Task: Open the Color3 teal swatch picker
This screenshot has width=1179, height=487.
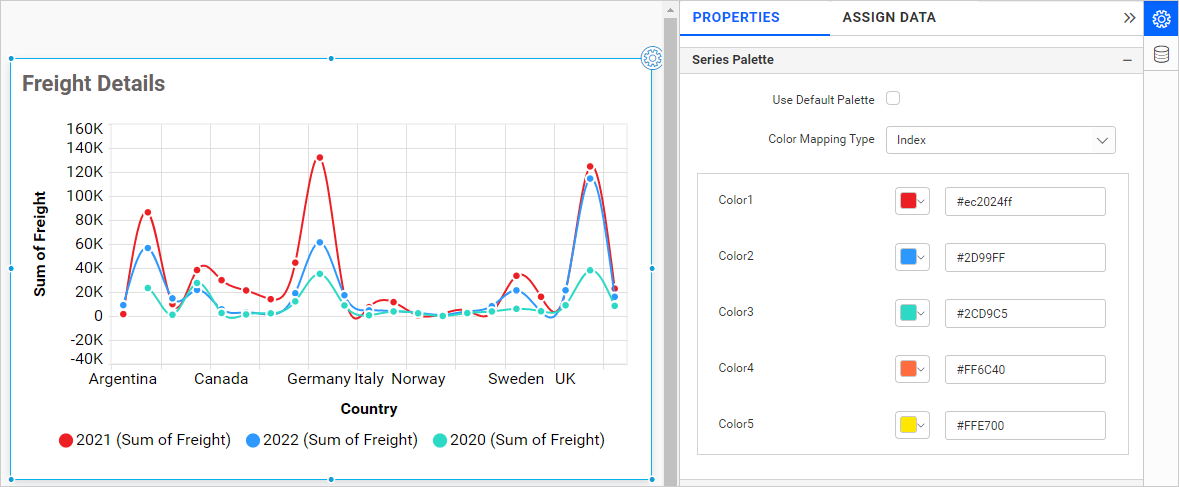Action: coord(912,313)
